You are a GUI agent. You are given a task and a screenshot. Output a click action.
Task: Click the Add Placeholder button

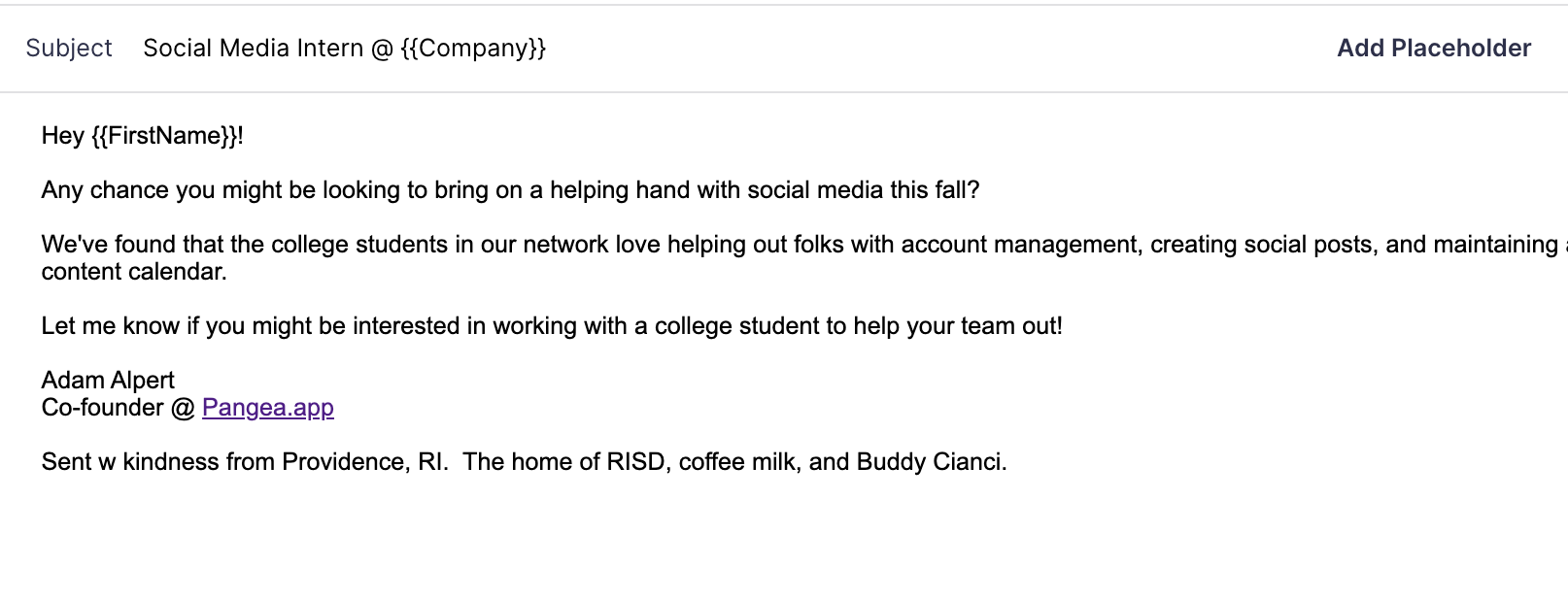1433,49
